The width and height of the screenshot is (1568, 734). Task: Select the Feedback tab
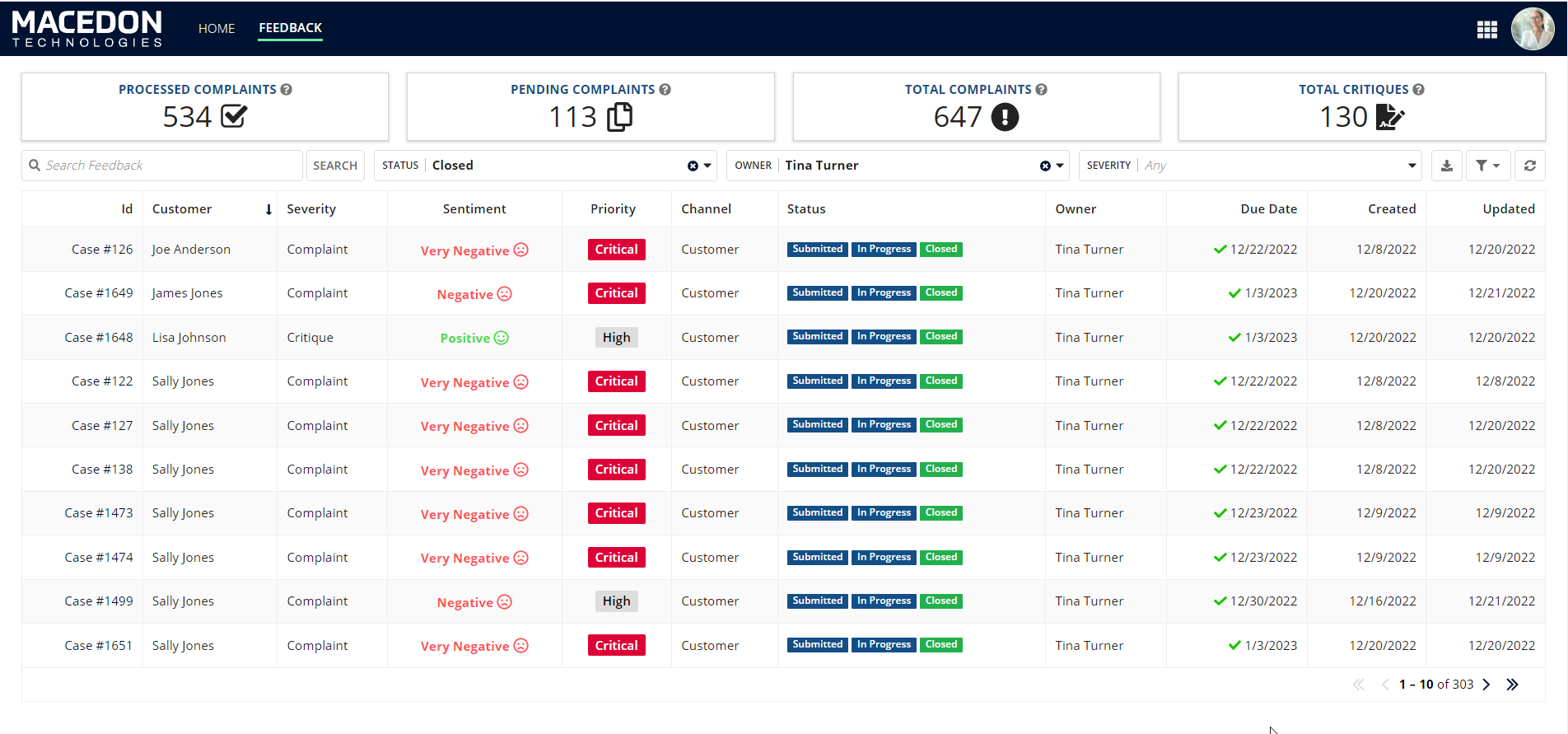point(290,28)
